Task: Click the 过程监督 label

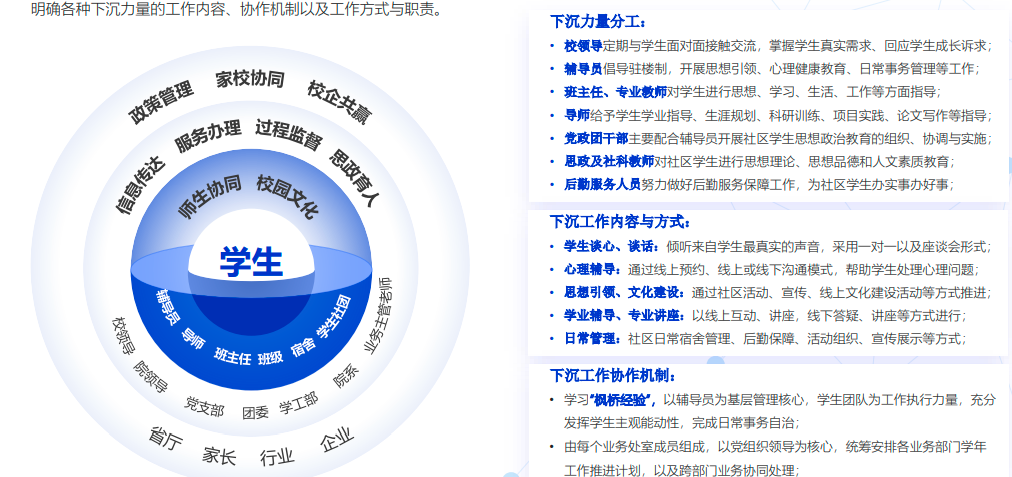Action: point(288,134)
